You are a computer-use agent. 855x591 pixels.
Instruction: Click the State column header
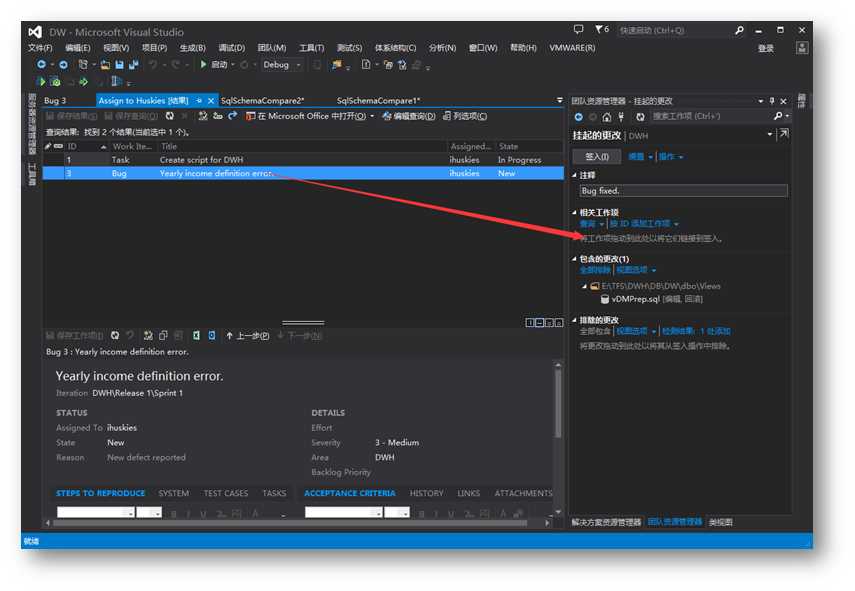pos(529,147)
